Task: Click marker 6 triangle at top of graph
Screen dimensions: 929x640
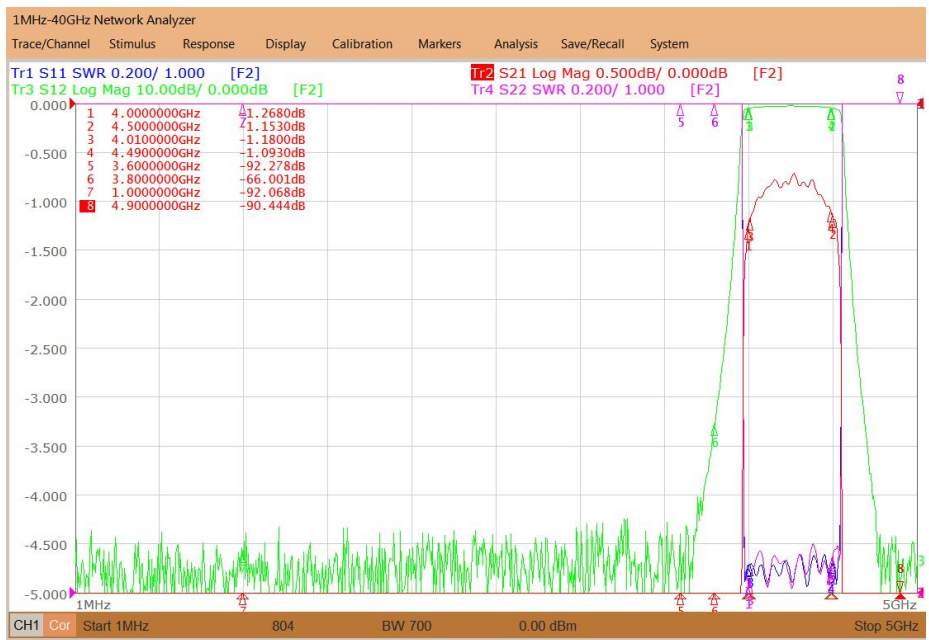Action: (715, 111)
